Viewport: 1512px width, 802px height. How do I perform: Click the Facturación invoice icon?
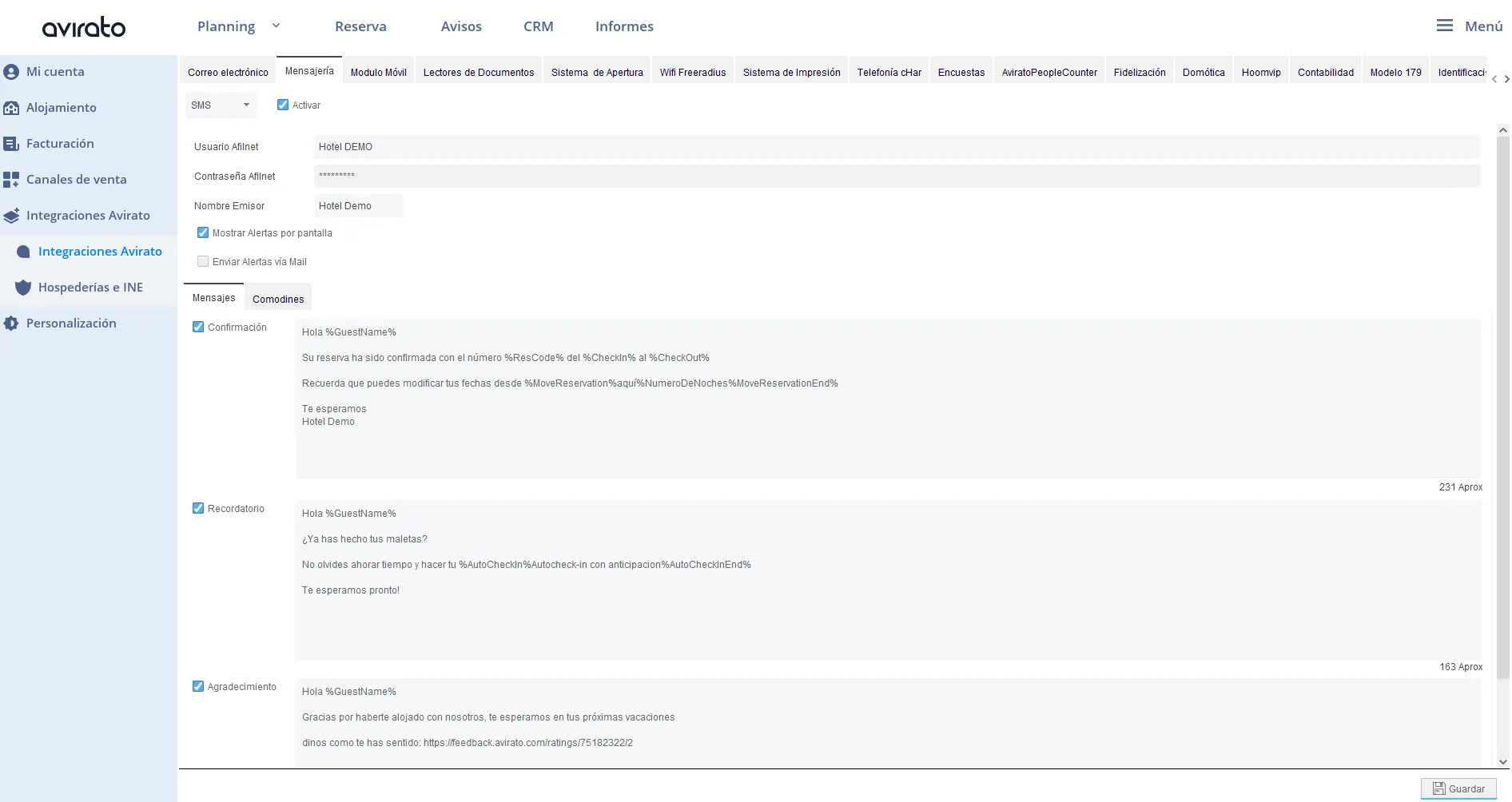pyautogui.click(x=11, y=144)
